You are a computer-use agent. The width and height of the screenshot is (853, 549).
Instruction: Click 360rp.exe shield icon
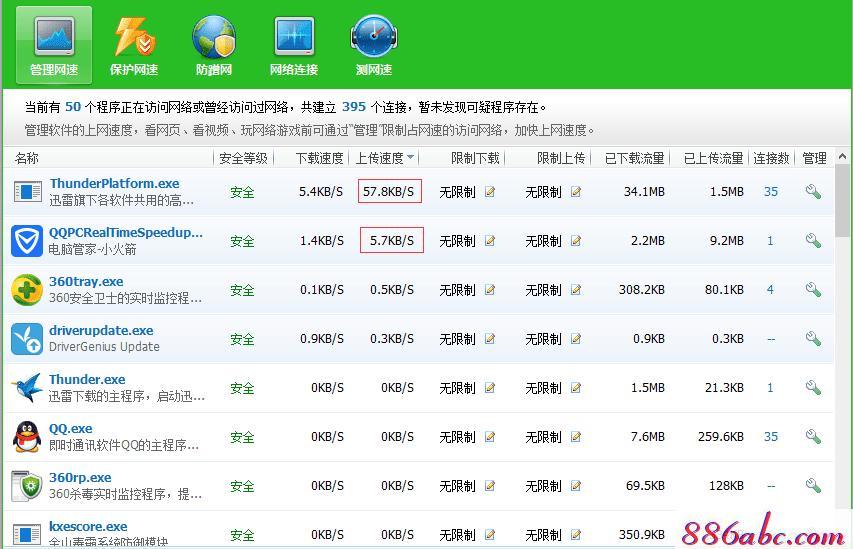point(27,485)
